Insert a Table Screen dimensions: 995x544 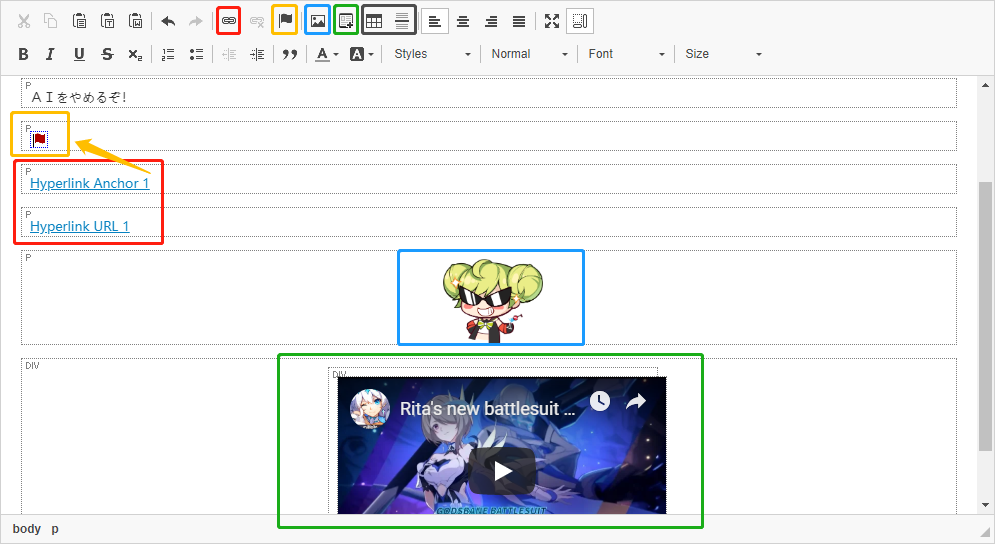374,21
